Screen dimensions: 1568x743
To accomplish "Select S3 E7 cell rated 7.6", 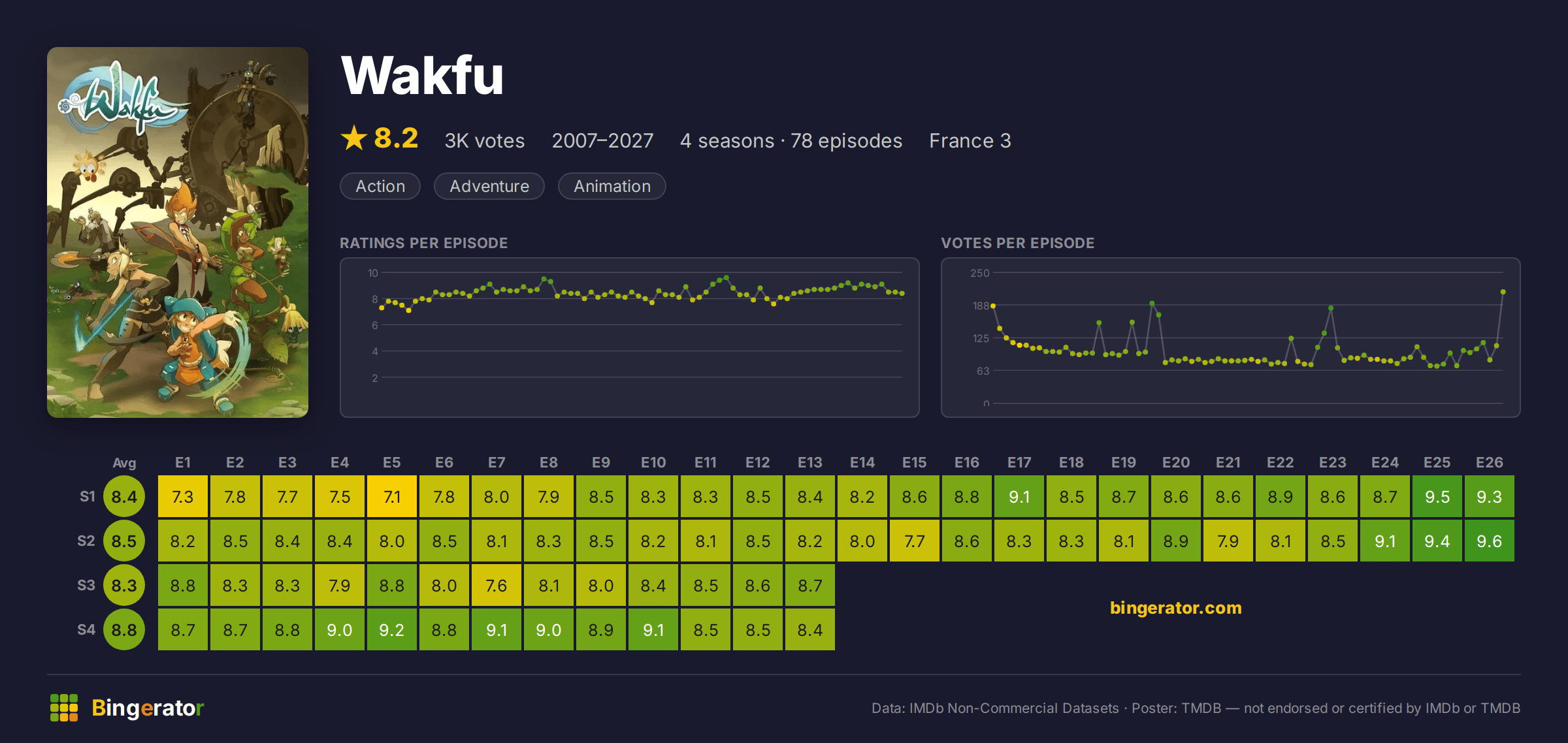I will coord(497,586).
